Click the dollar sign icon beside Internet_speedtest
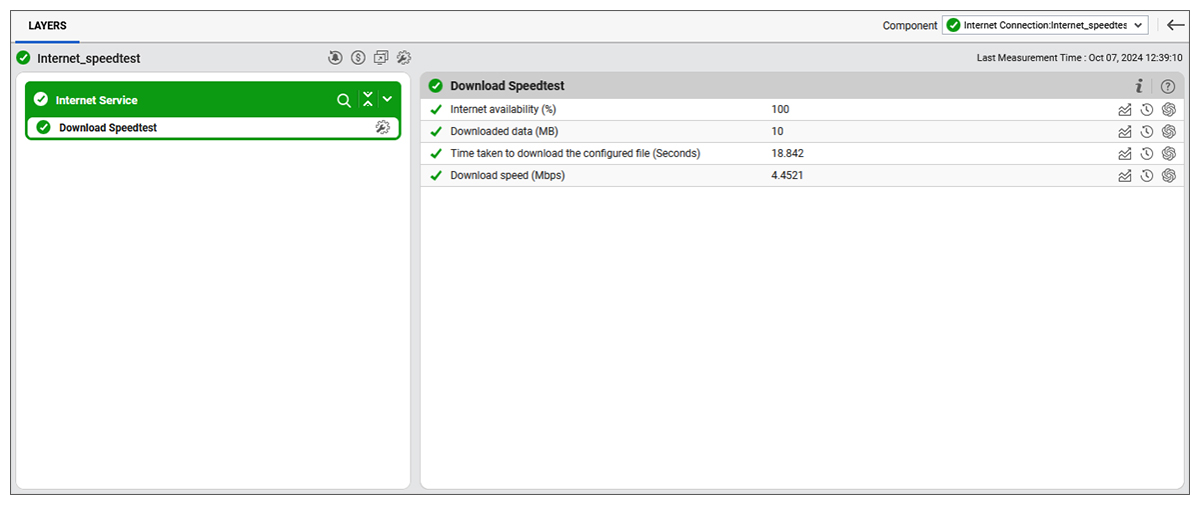This screenshot has width=1200, height=505. [x=357, y=58]
